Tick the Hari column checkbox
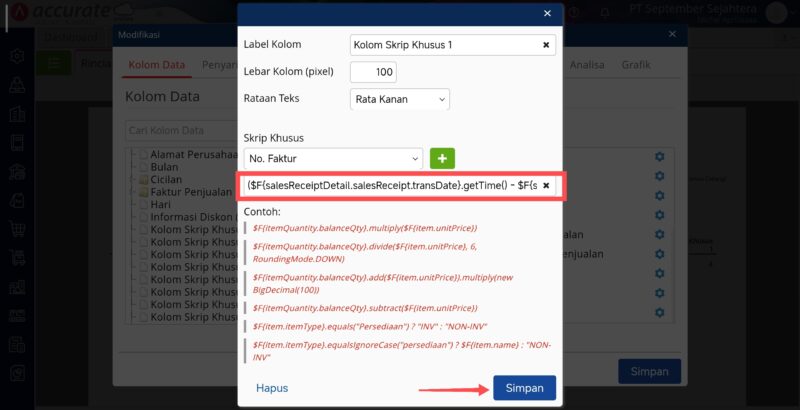The image size is (800, 410). [x=144, y=204]
